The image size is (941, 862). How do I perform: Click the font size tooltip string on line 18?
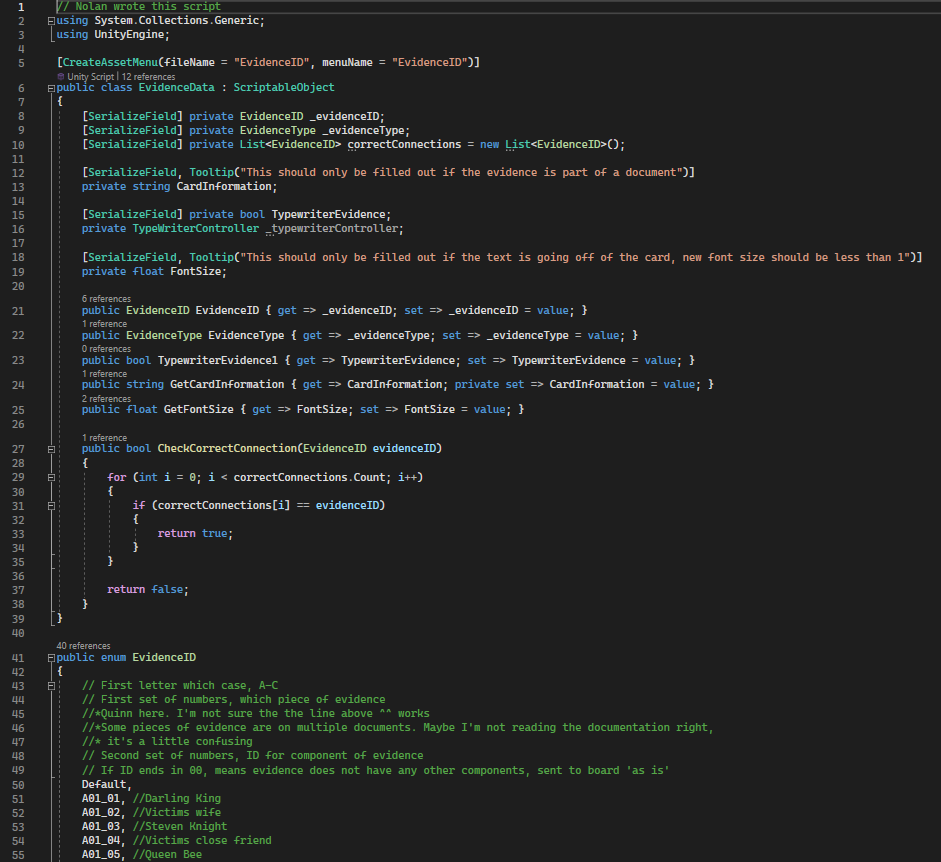(576, 258)
